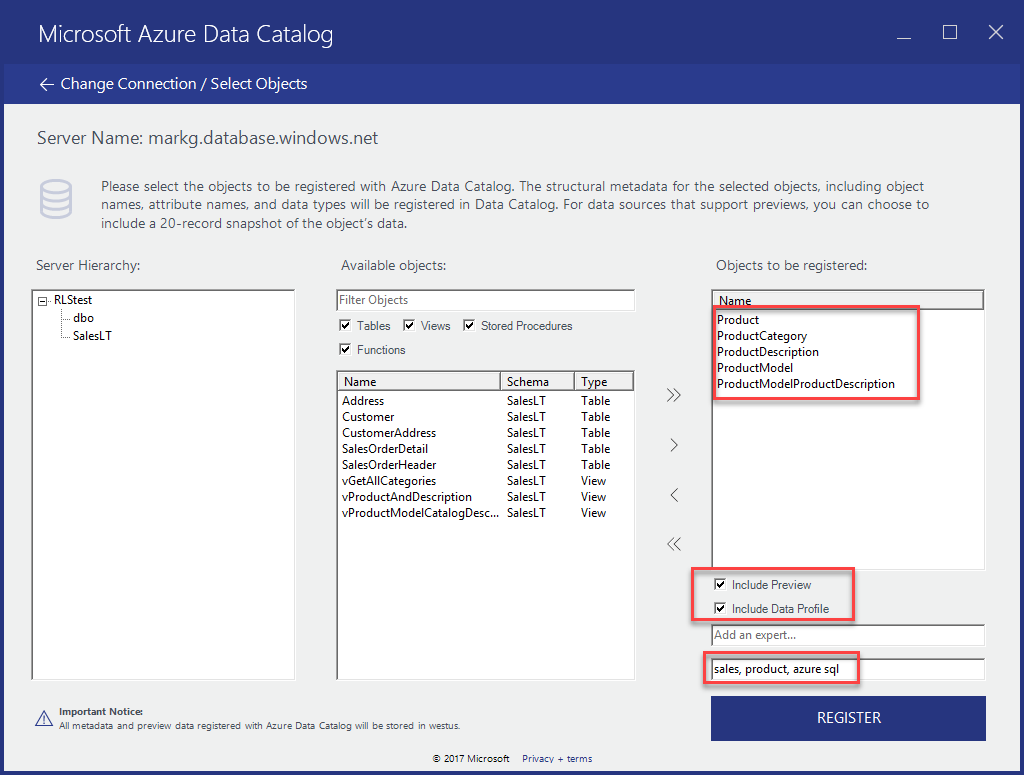Select the SalesOrderHeader table row
The height and width of the screenshot is (775, 1024).
click(x=485, y=465)
